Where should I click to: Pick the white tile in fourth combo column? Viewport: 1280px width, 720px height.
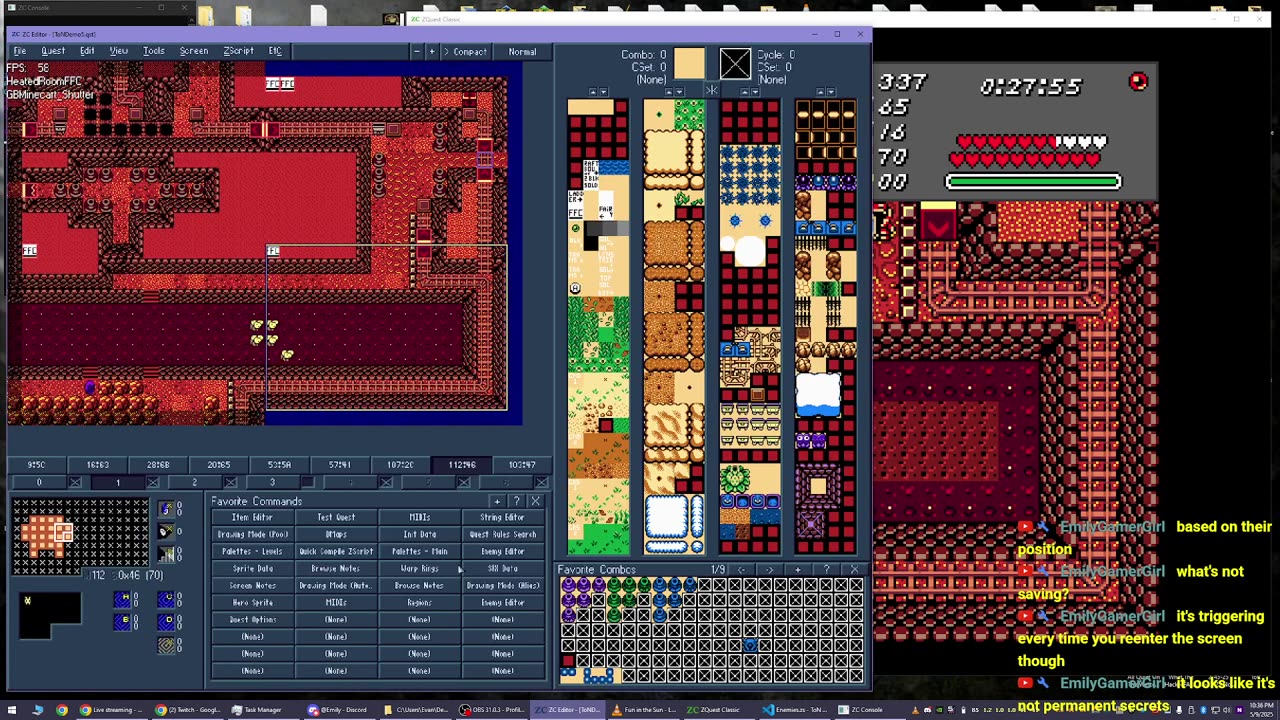(818, 394)
